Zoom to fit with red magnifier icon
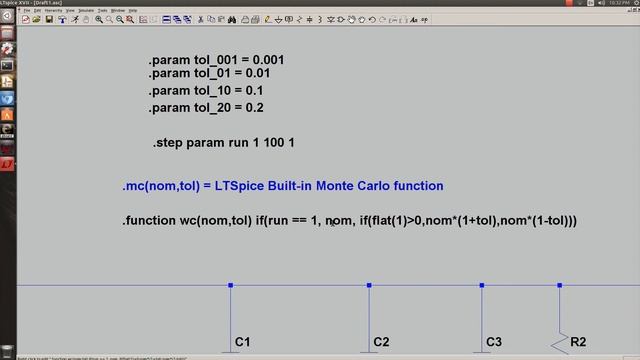This screenshot has height=360, width=640. (x=130, y=20)
